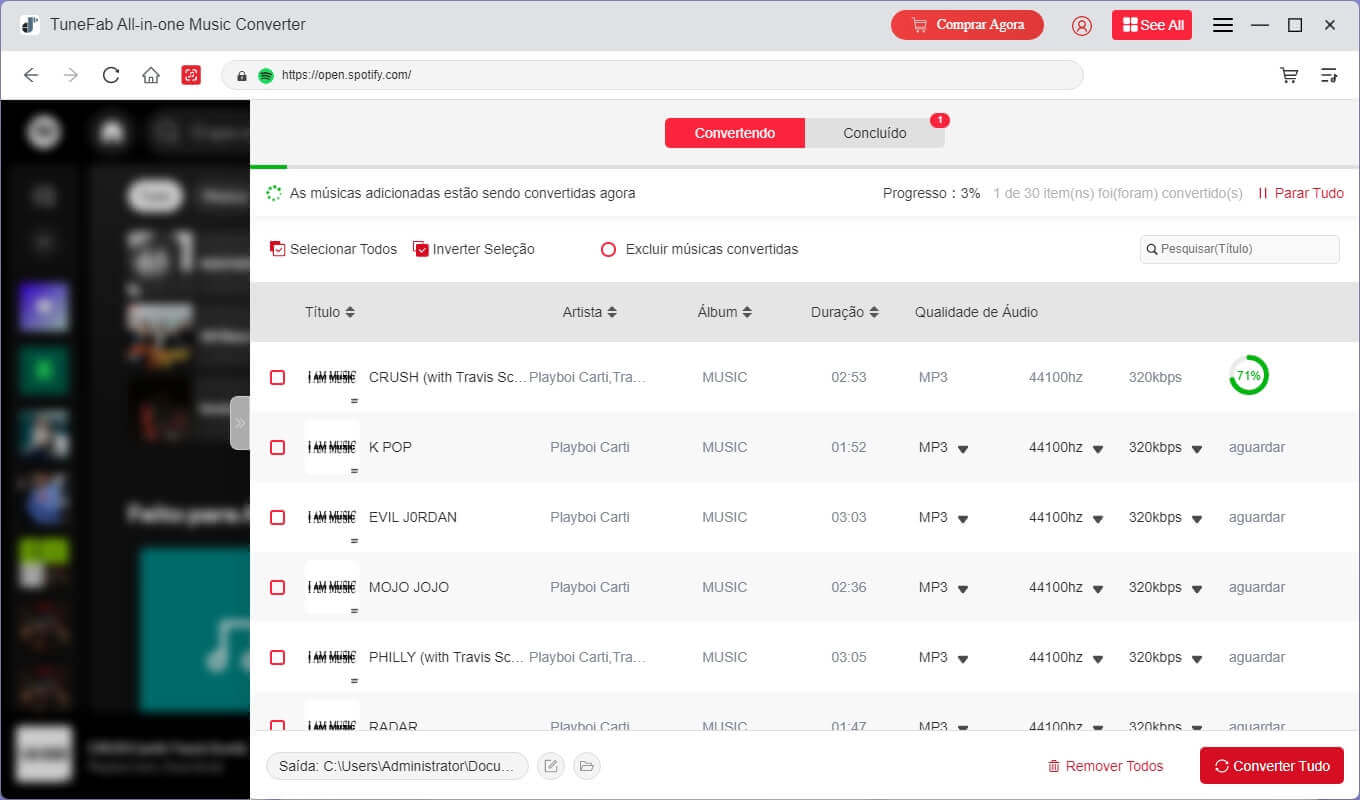This screenshot has height=800, width=1360.
Task: Click the Saída output path field
Action: coord(397,766)
